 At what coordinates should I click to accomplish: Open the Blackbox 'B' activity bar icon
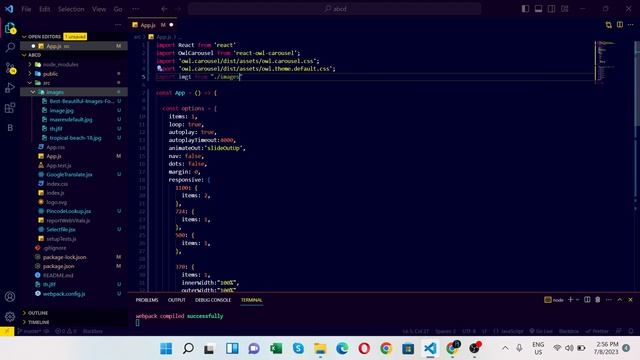pos(10,128)
